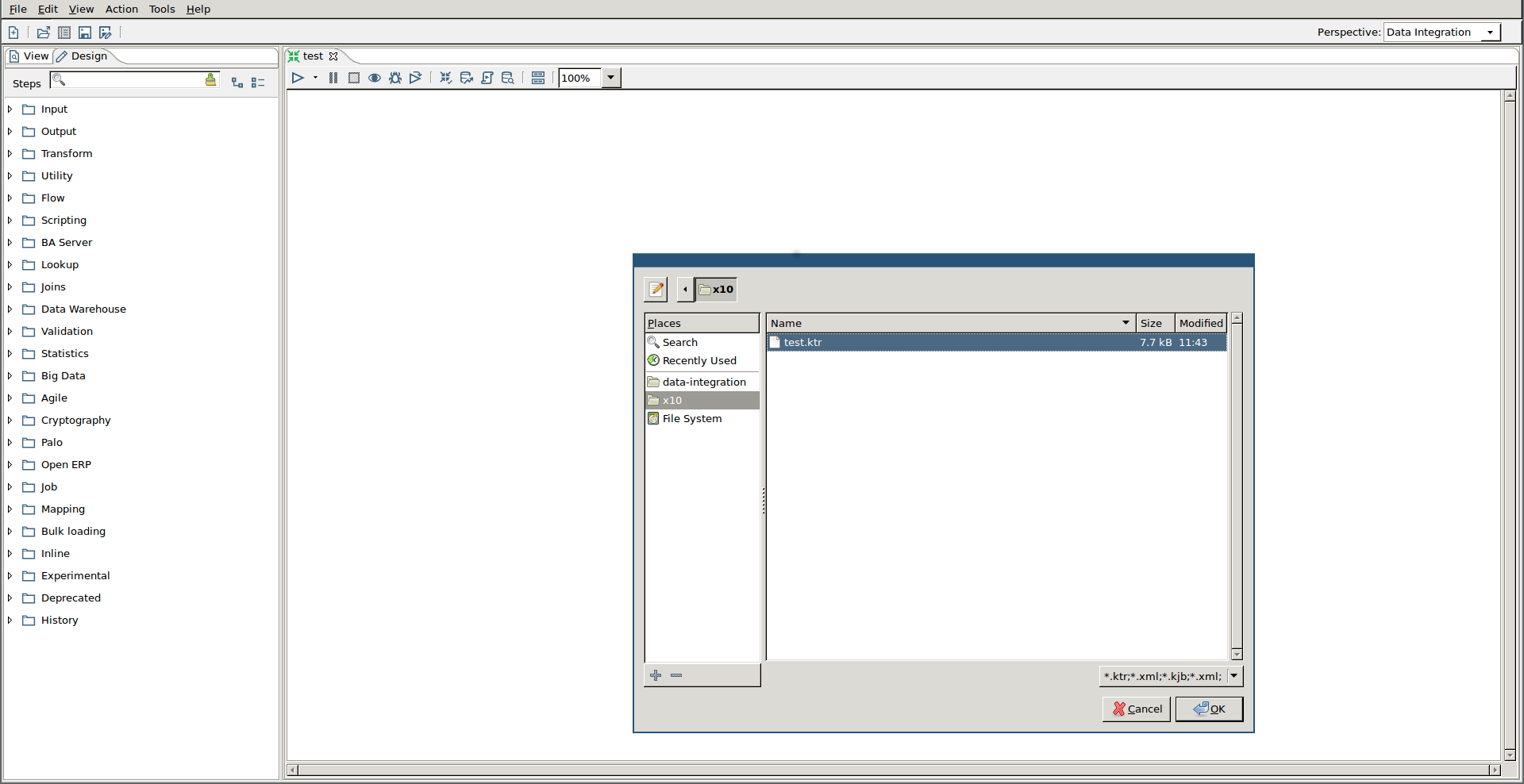Click the Explore database icon
Screen dimensions: 1524x784
click(508, 78)
